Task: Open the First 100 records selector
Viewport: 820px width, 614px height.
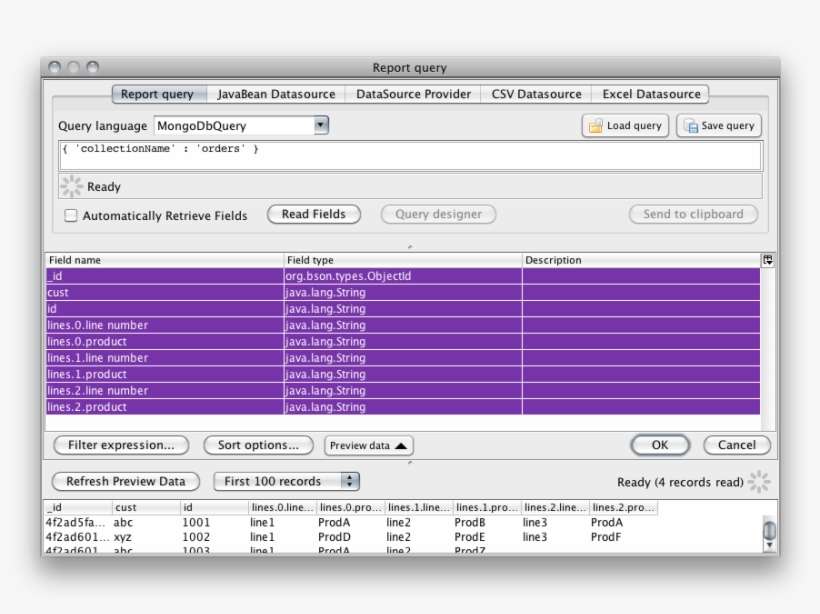Action: 348,480
